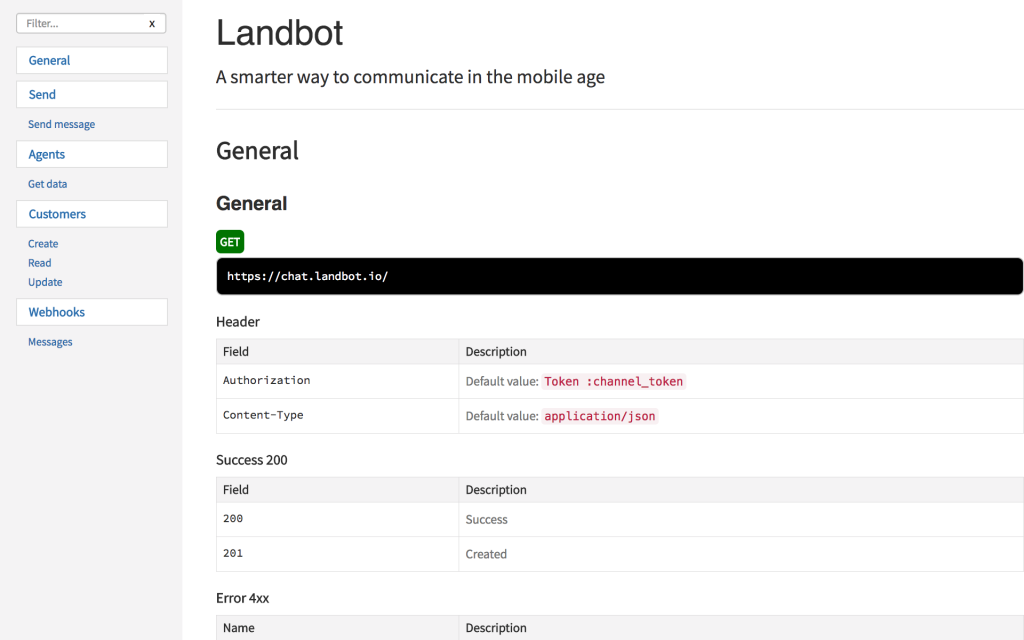Click the tagline about the mobile age

click(x=410, y=77)
